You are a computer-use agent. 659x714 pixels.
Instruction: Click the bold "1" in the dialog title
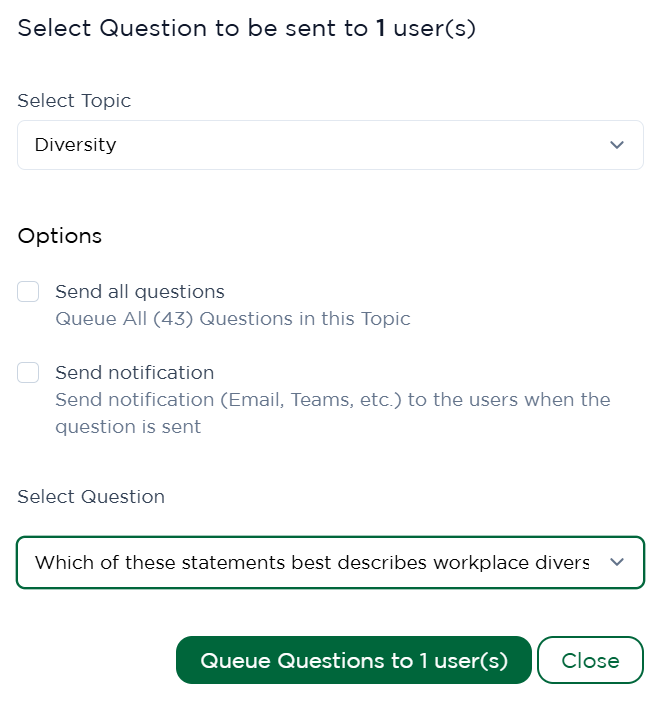click(x=381, y=28)
